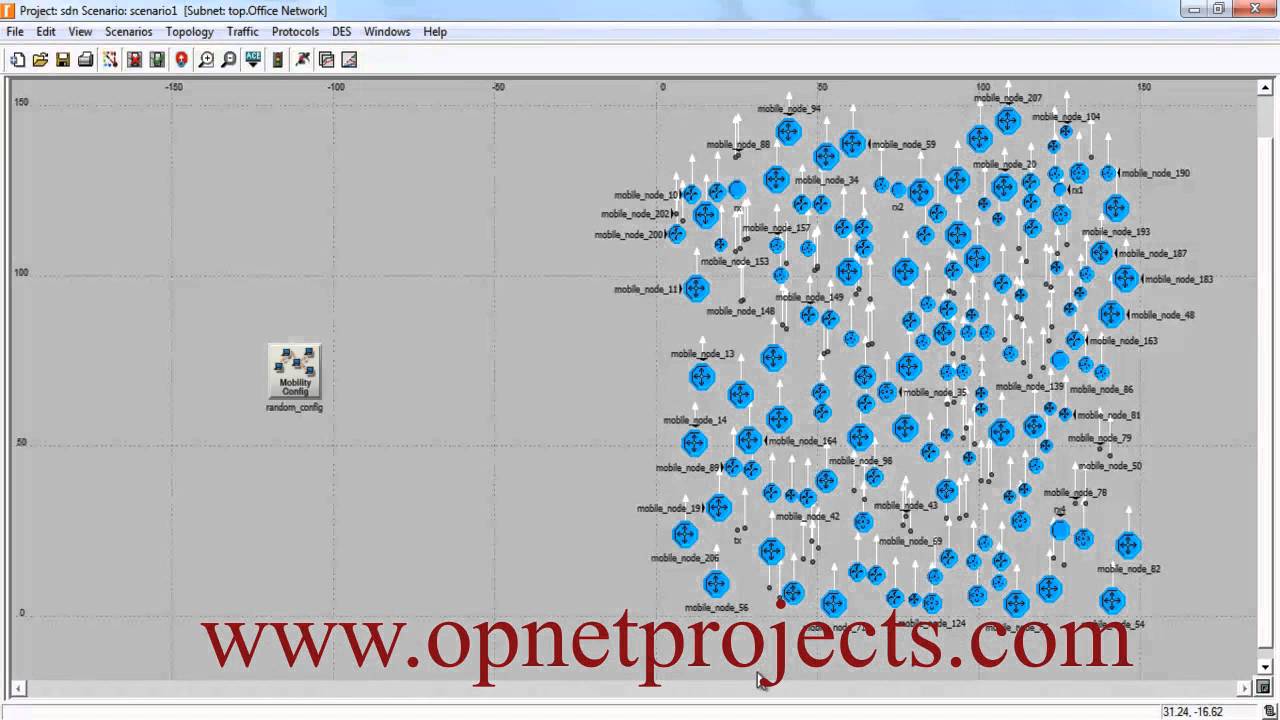The height and width of the screenshot is (720, 1280).
Task: Select the mobile_node_183 router icon
Action: tap(1126, 279)
